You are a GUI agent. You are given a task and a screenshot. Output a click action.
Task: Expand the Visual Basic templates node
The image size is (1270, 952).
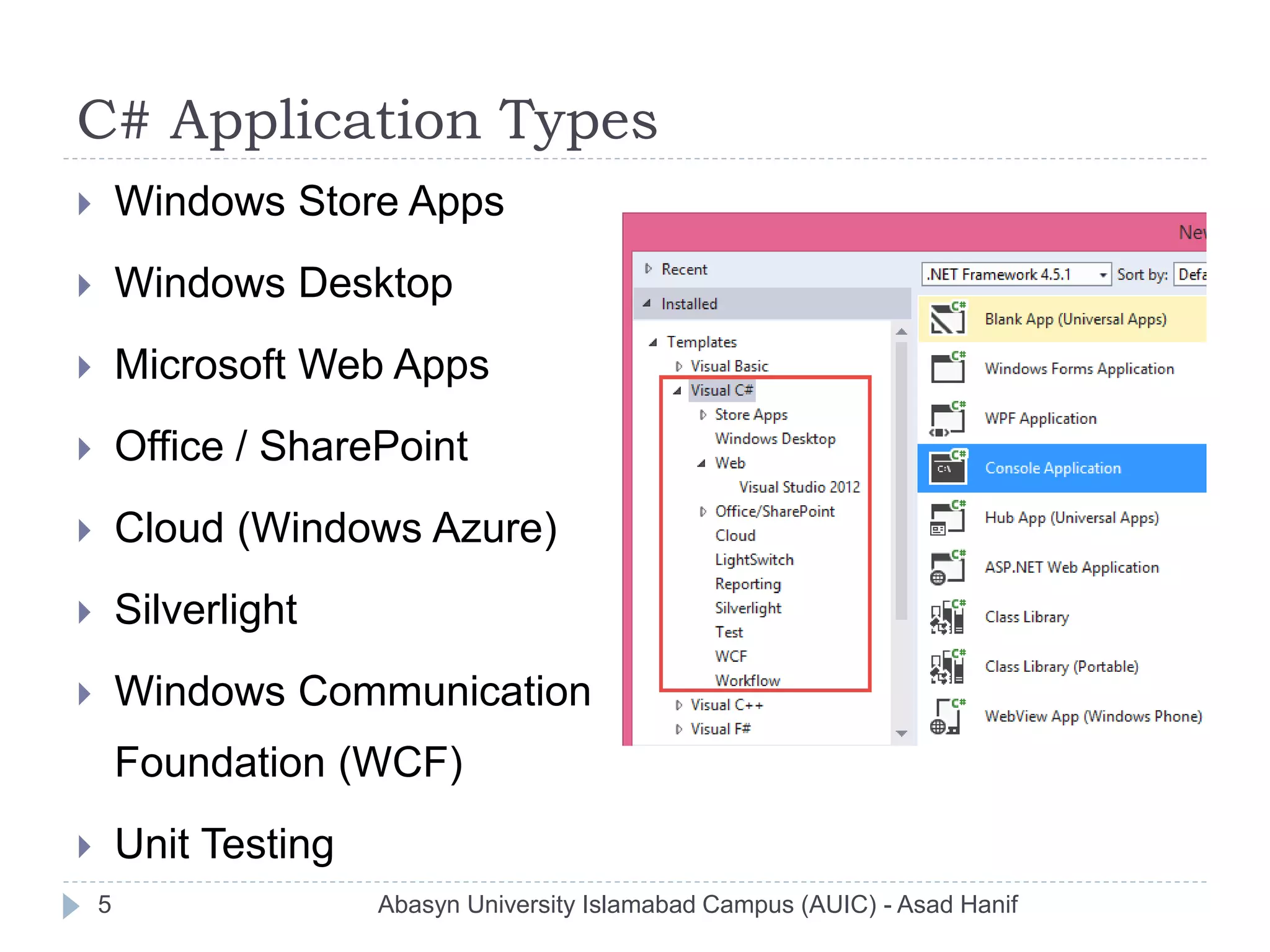click(x=678, y=366)
